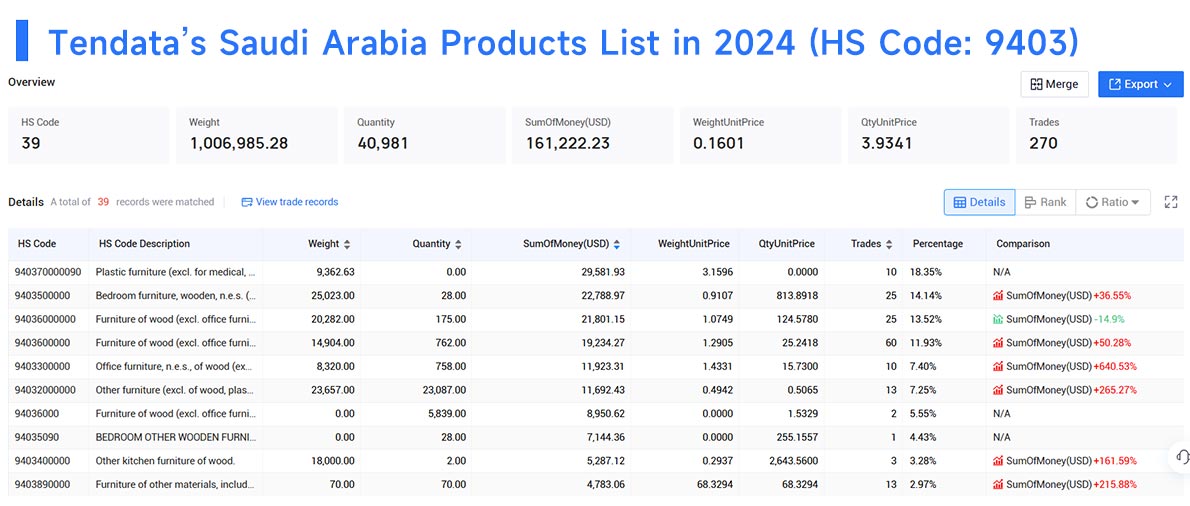1190x506 pixels.
Task: Sort by the Trades column arrows
Action: point(889,244)
